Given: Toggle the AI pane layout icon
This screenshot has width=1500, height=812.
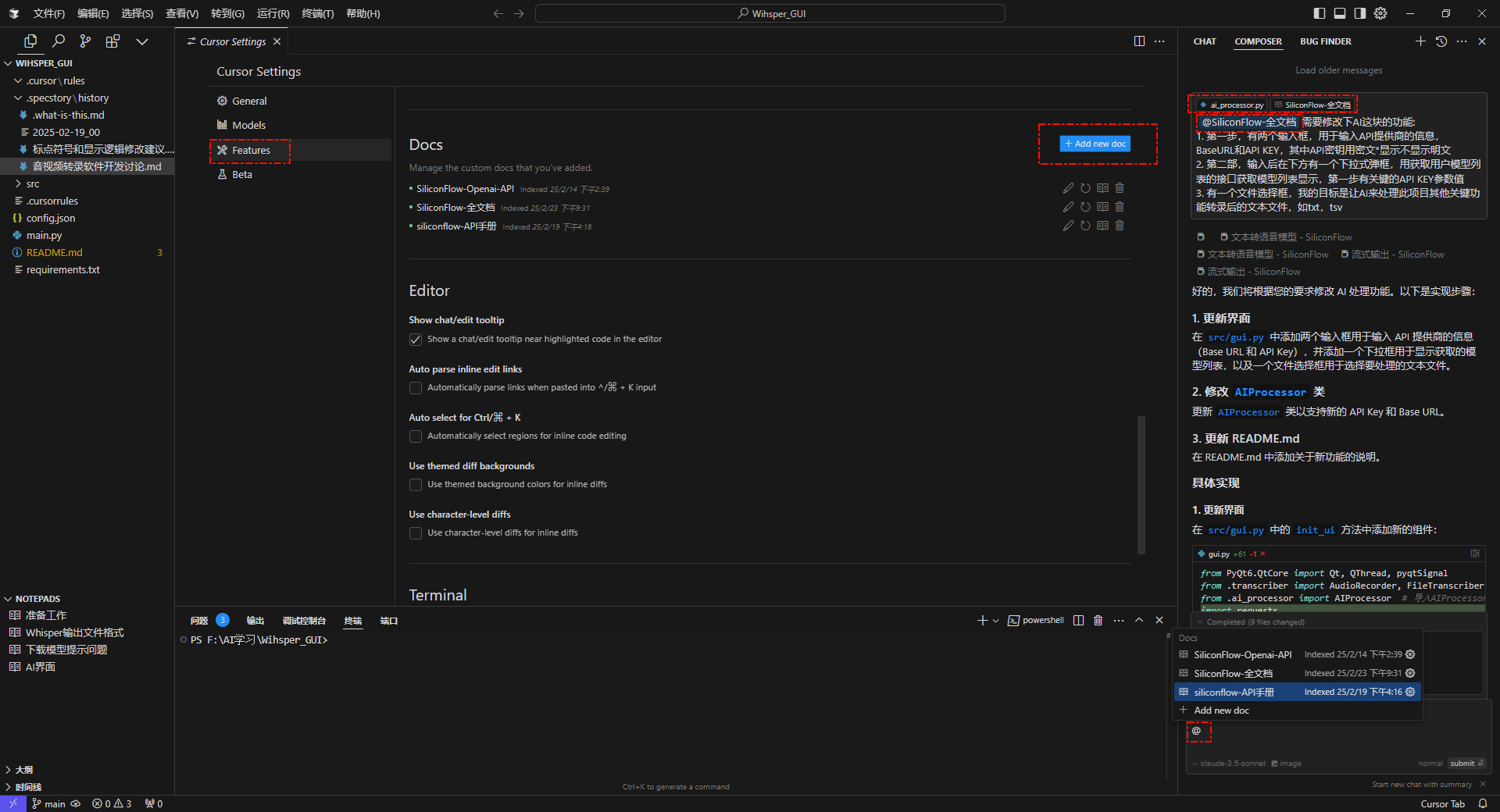Looking at the screenshot, I should (1360, 13).
